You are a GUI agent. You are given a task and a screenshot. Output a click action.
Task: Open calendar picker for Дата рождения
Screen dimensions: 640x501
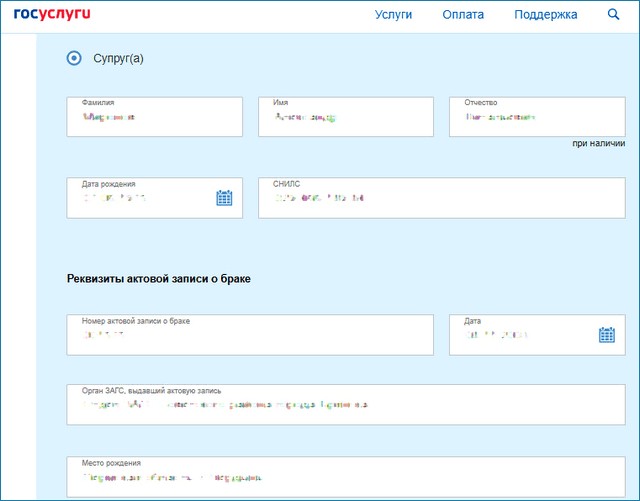click(x=224, y=198)
